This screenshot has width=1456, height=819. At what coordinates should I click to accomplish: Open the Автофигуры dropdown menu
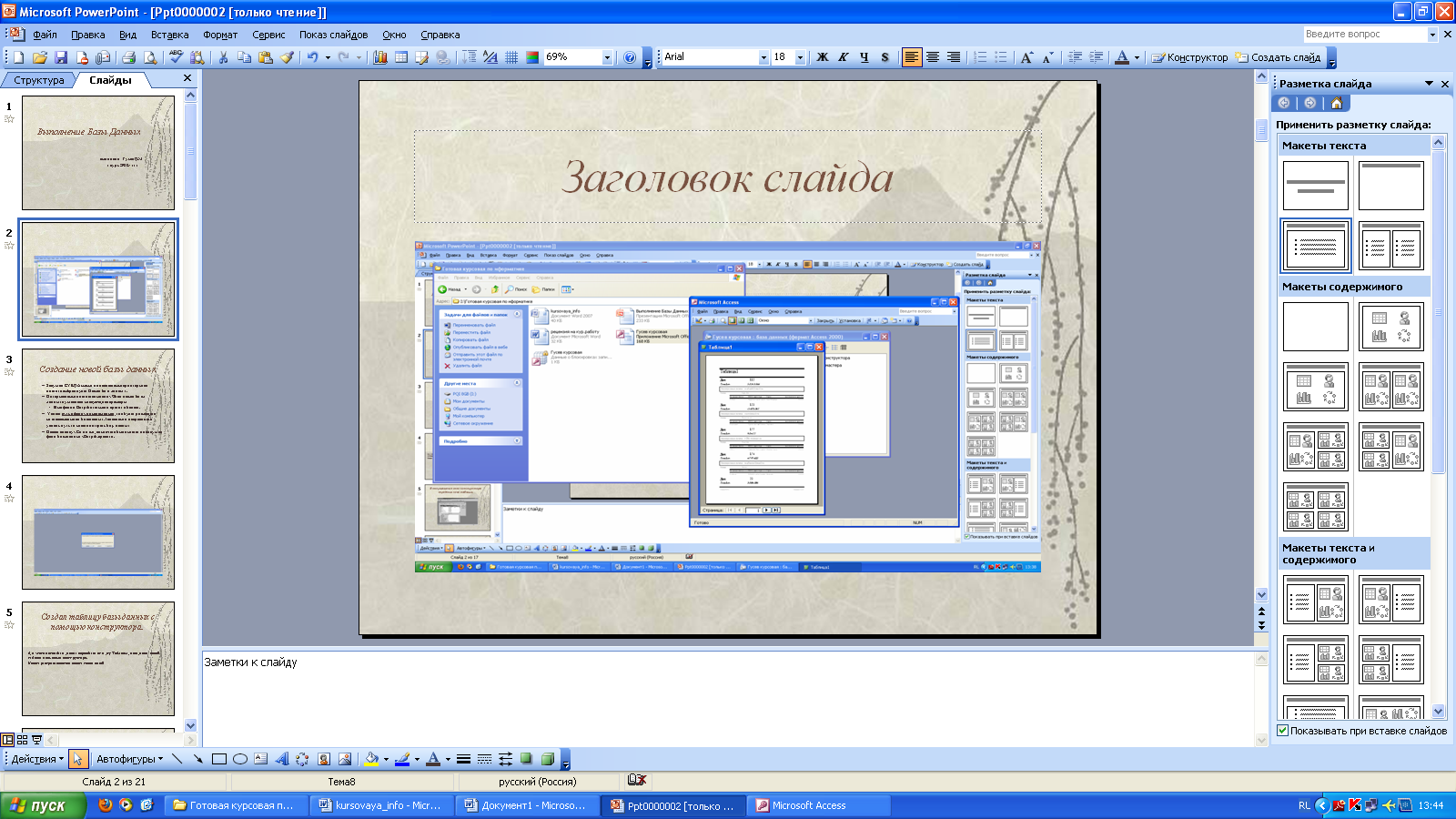[130, 759]
